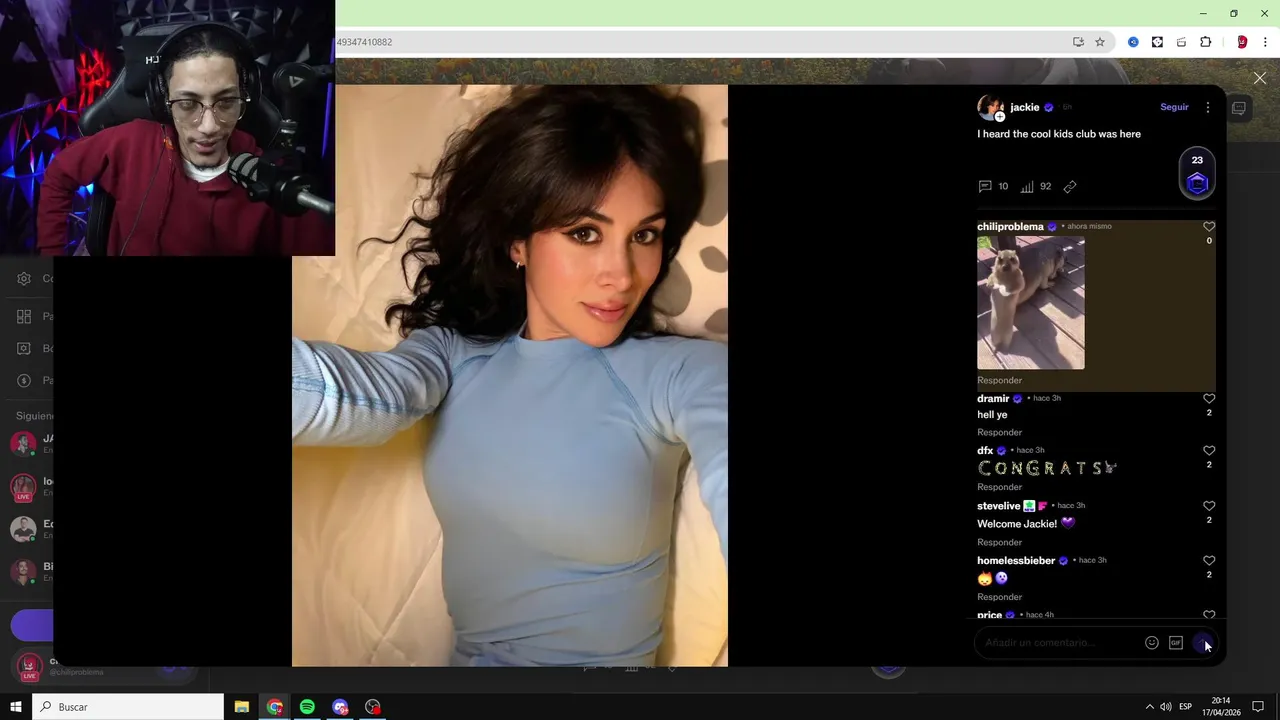Copy the post link via chain icon

click(1070, 186)
